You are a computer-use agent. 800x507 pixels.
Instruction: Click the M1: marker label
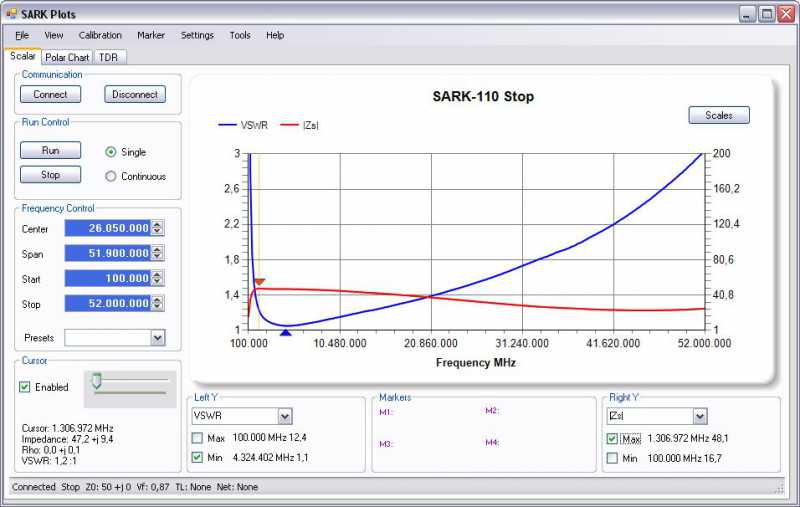[x=386, y=412]
